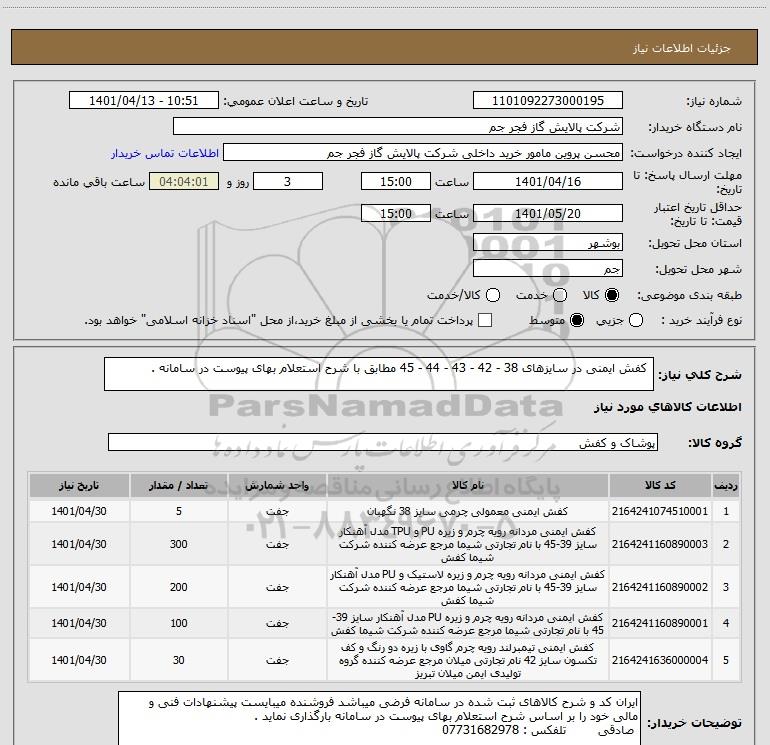
Task: Toggle Islamic treasury documents payment checkbox
Action: click(485, 320)
